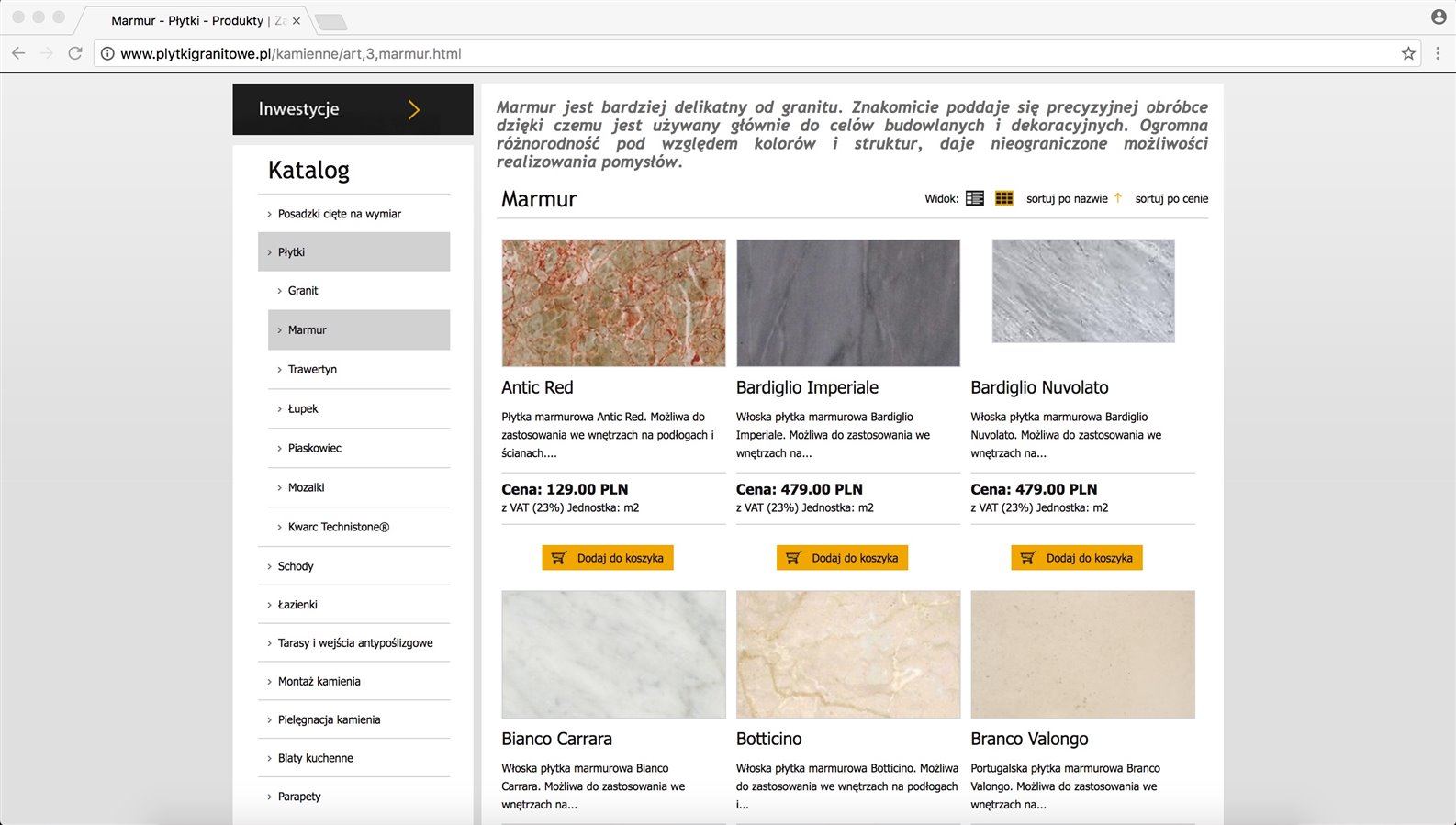The width and height of the screenshot is (1456, 825).
Task: Add Bardiglio Nuvolato to cart
Action: click(x=1077, y=558)
